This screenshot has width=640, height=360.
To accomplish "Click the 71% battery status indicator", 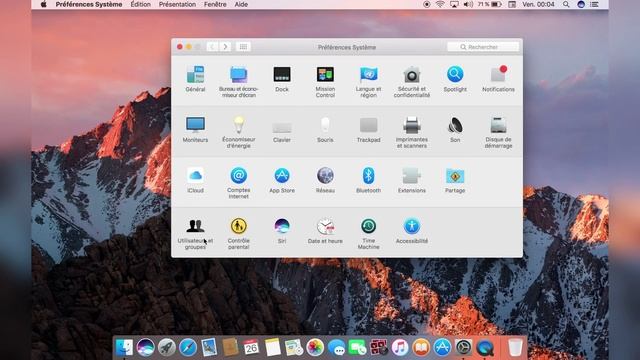I will coord(489,4).
